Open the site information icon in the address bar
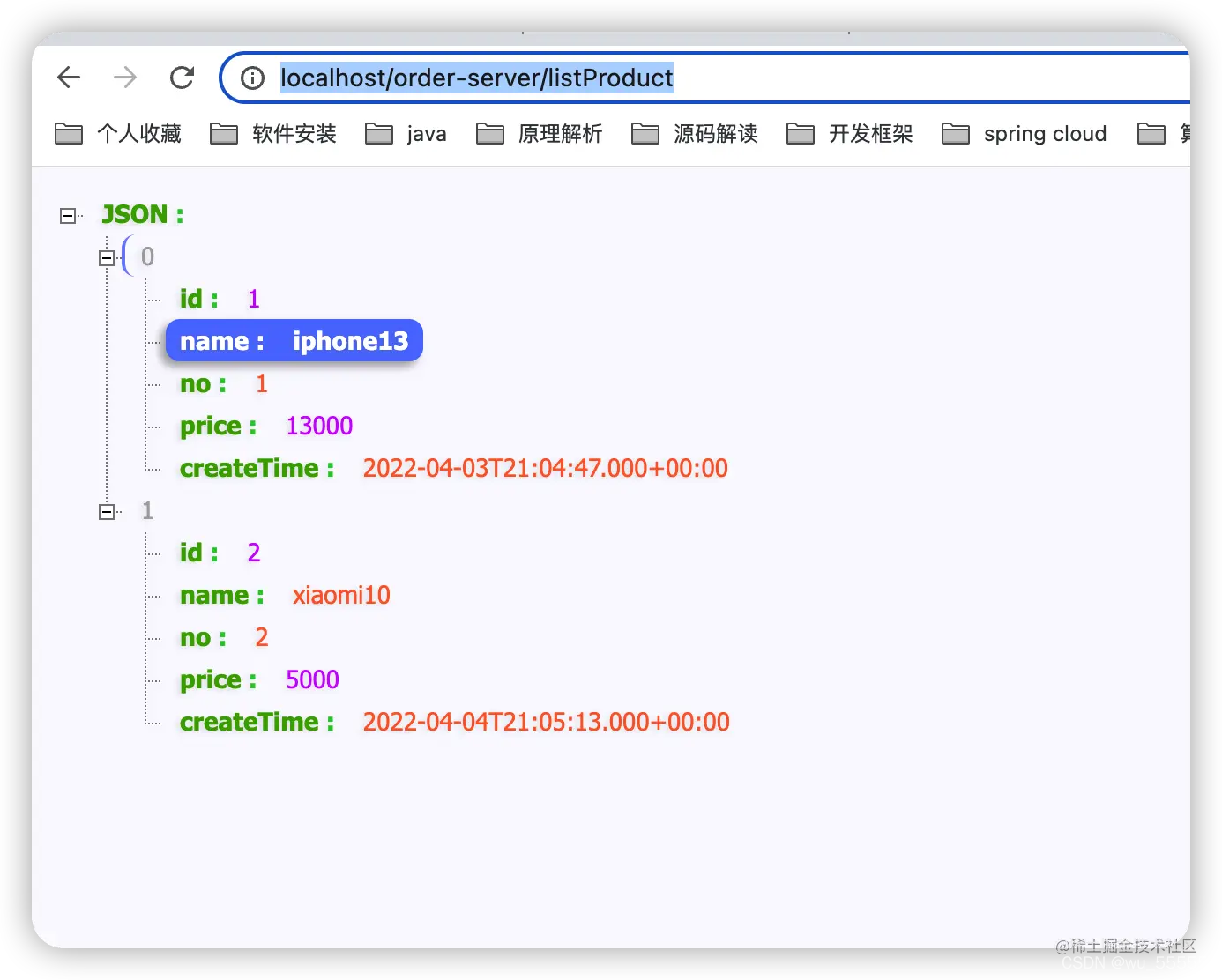The width and height of the screenshot is (1222, 980). pos(252,78)
